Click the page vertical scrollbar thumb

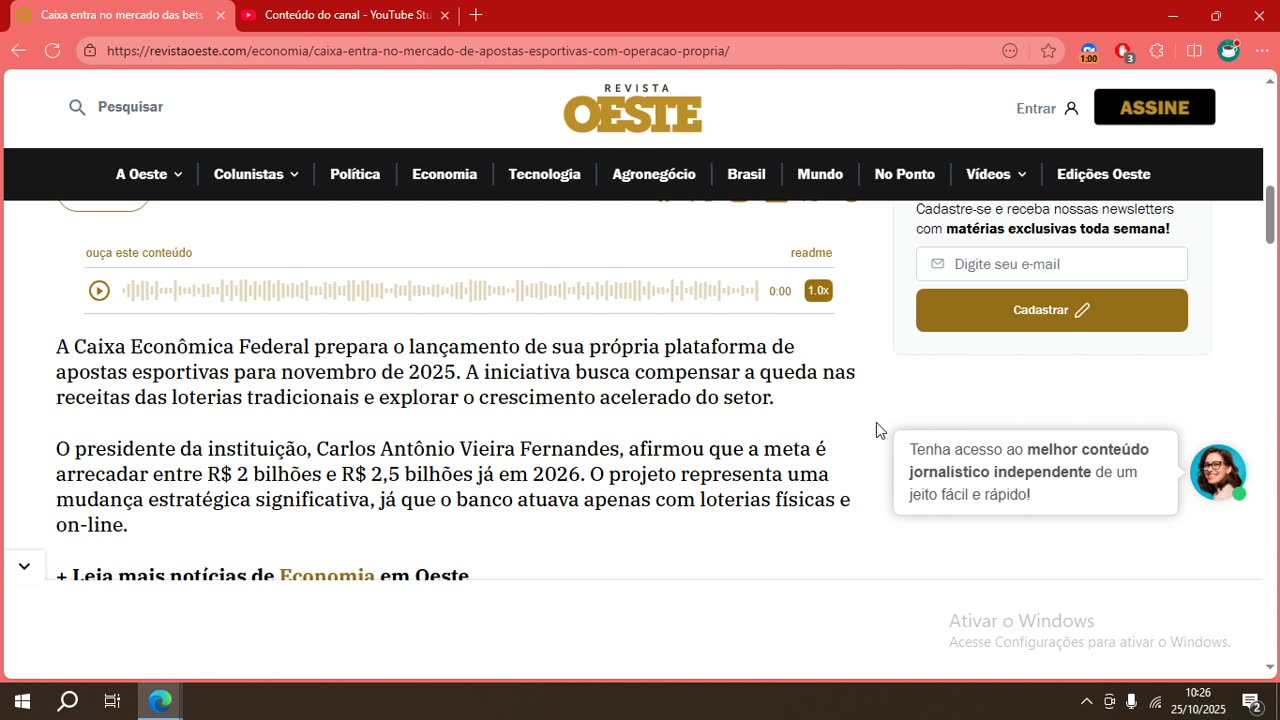1270,214
